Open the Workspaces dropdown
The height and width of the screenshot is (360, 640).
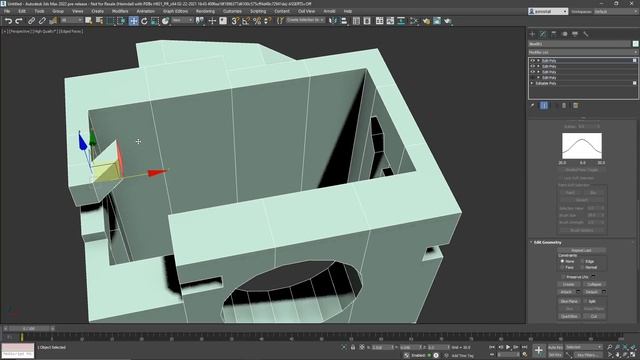pyautogui.click(x=616, y=11)
